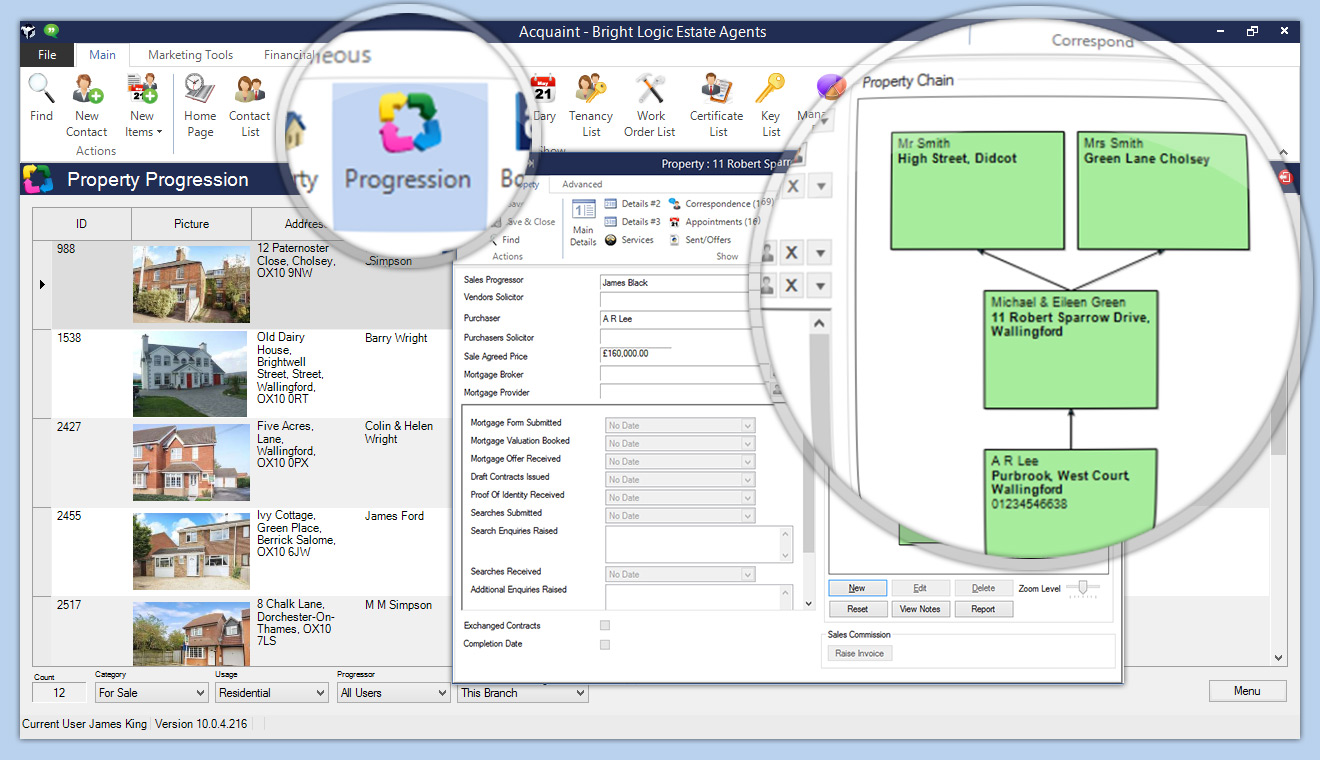Open Progressor All Users dropdown
Viewport: 1320px width, 760px height.
tap(393, 692)
